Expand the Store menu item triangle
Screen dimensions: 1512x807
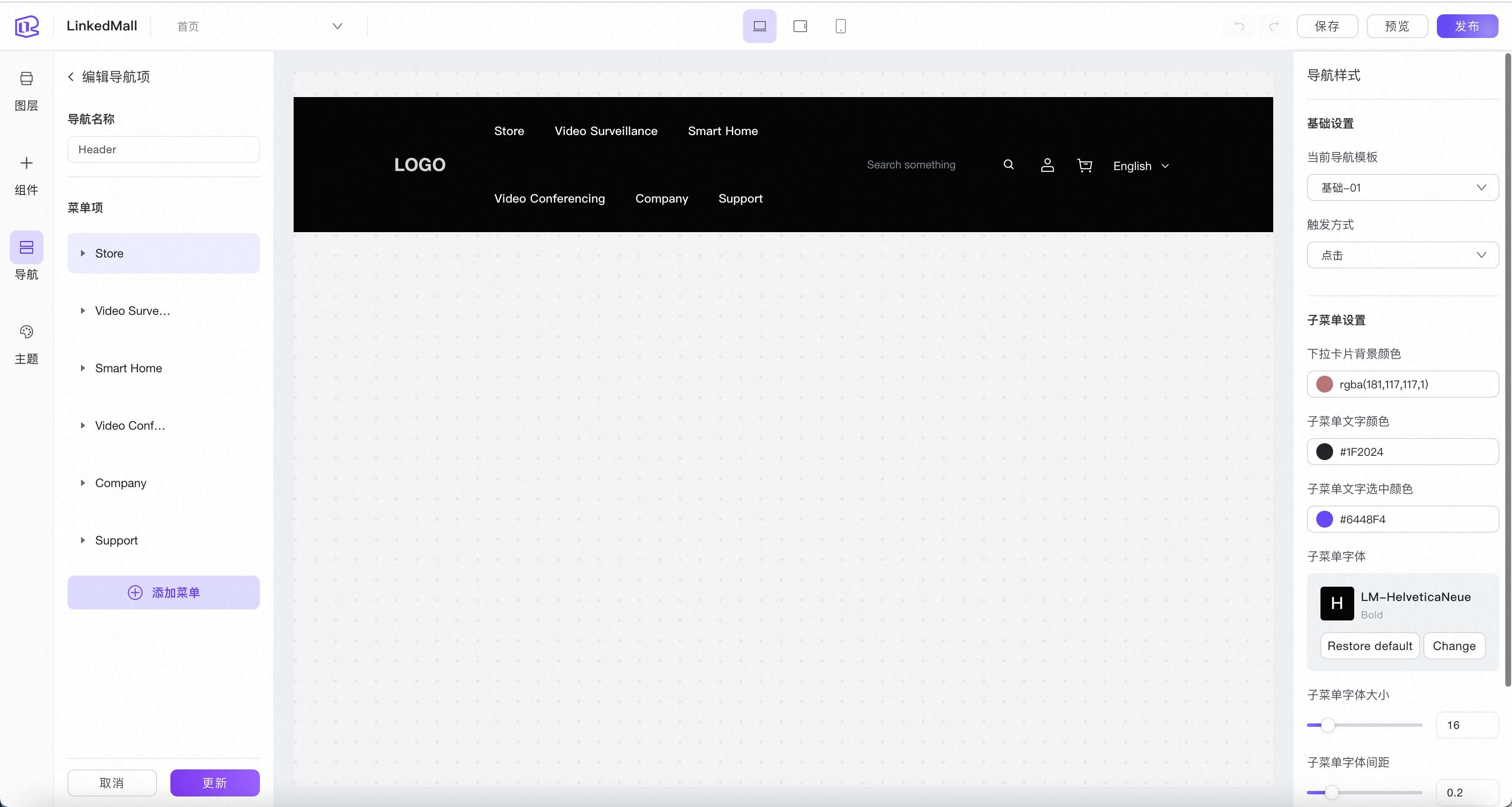(83, 254)
